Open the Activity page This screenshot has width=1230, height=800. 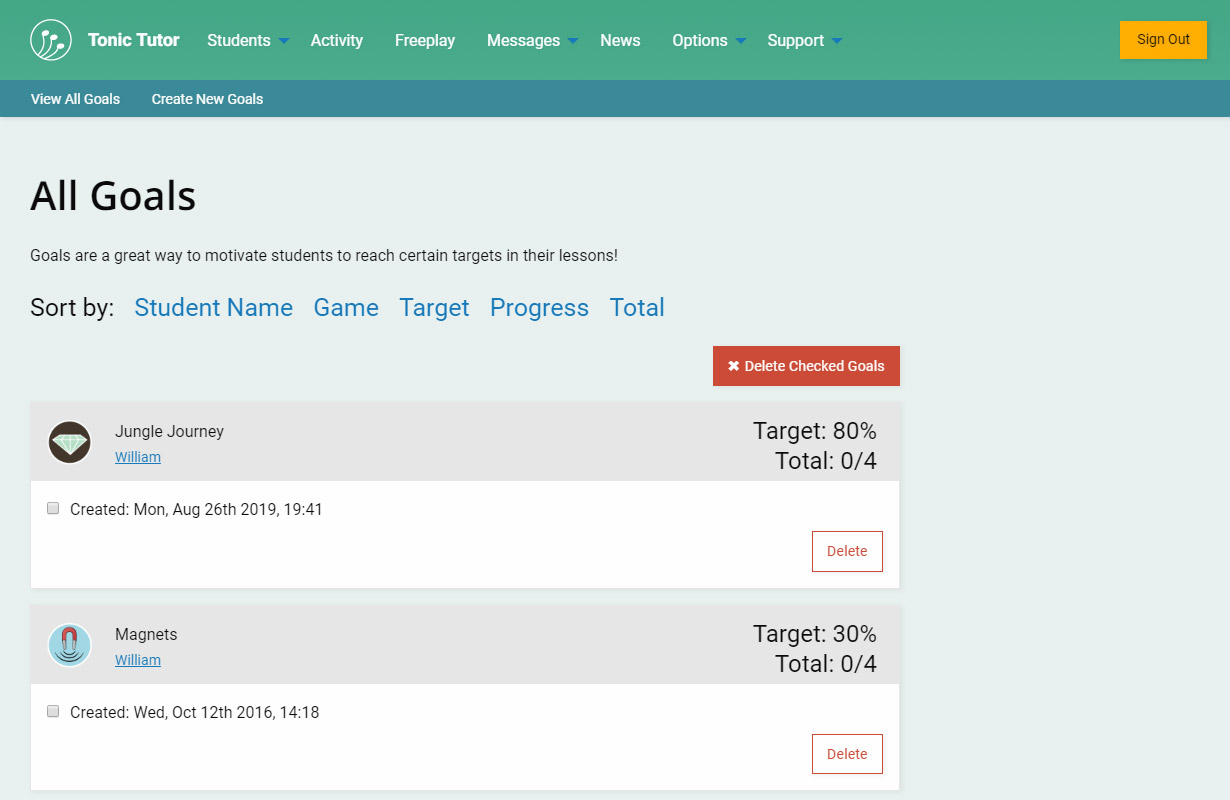click(x=337, y=40)
